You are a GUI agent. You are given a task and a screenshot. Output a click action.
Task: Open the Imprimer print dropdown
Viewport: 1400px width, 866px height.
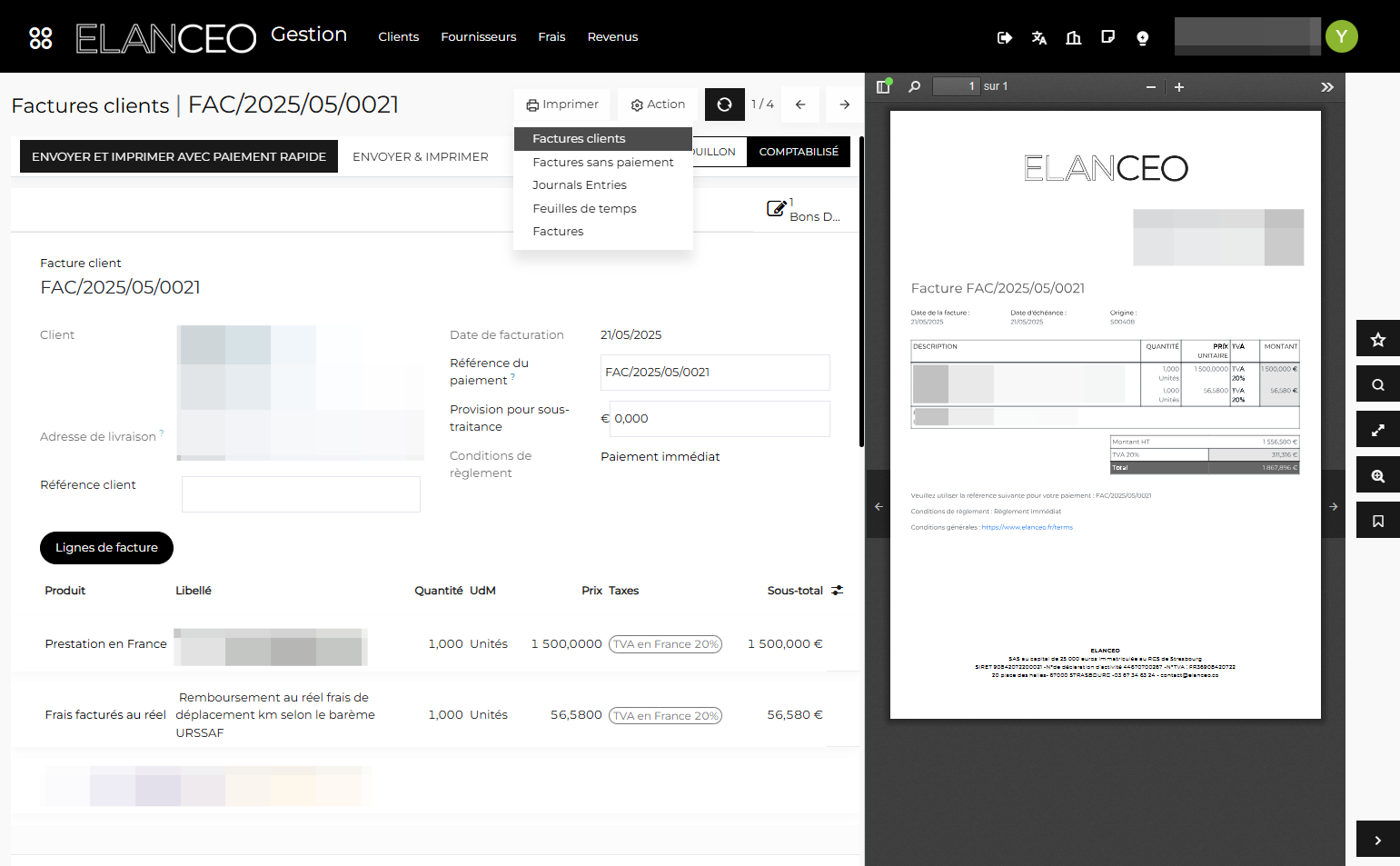click(562, 105)
